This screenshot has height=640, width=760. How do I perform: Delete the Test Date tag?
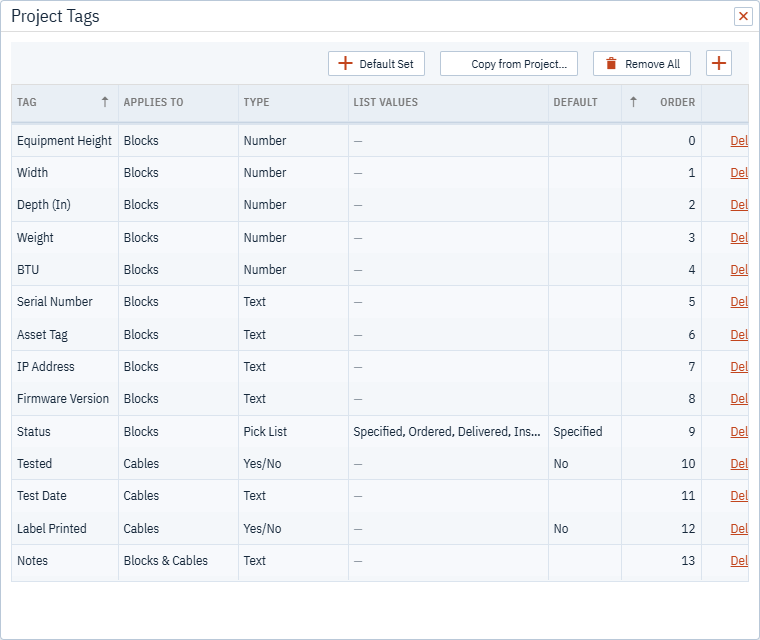click(739, 496)
